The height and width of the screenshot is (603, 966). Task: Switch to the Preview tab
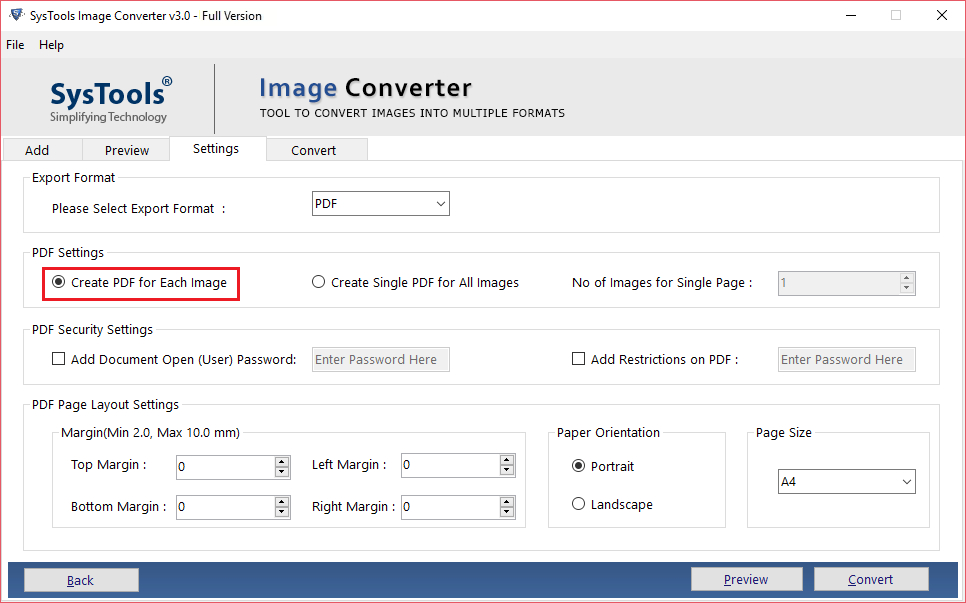click(x=126, y=149)
